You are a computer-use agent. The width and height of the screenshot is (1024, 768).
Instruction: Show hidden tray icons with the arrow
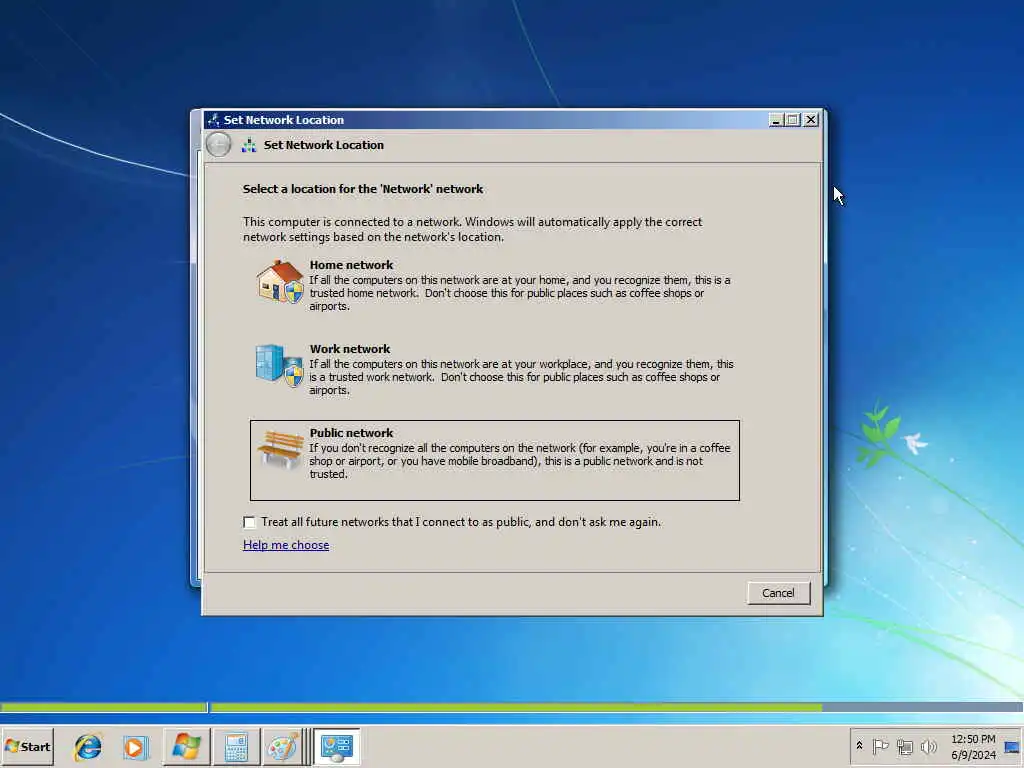[859, 746]
